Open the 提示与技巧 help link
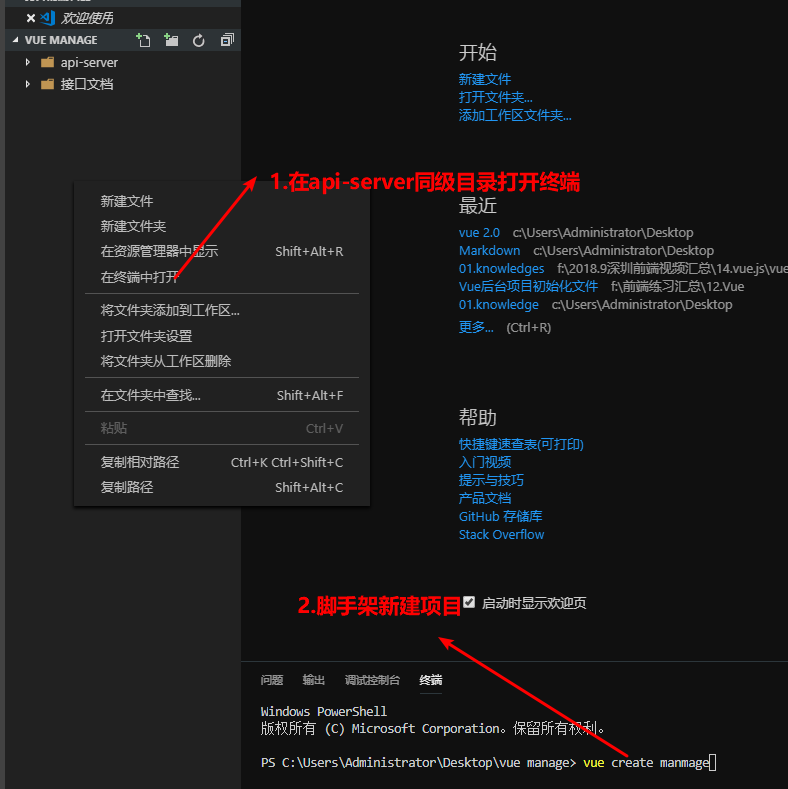 tap(491, 481)
